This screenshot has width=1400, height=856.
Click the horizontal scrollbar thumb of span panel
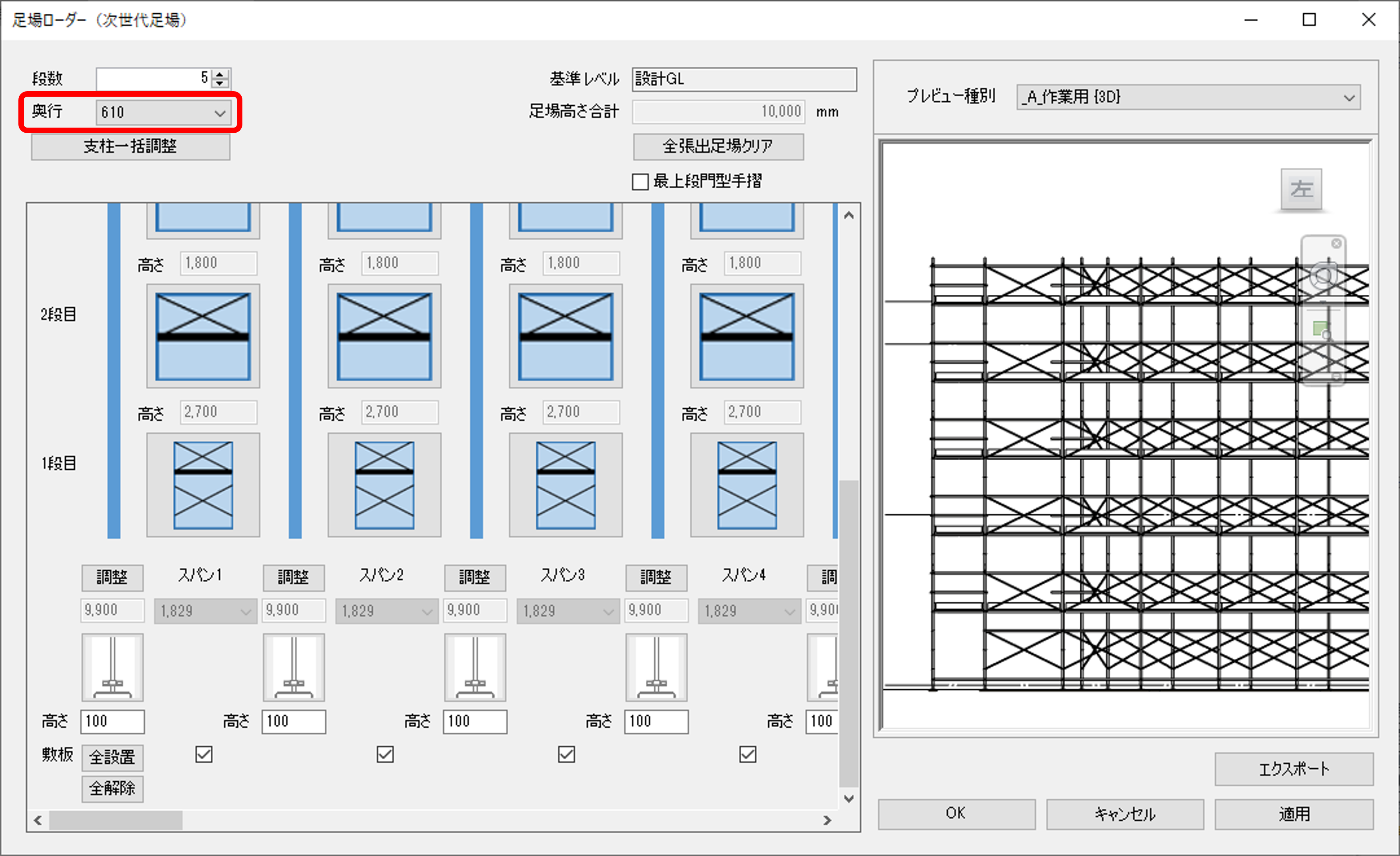tap(116, 820)
